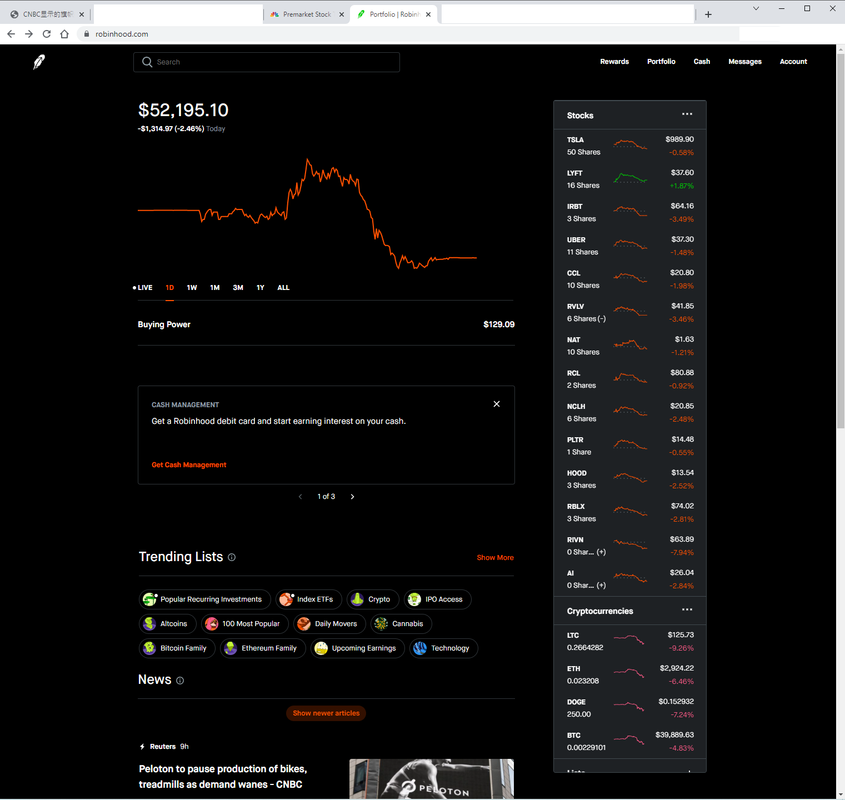Open Popular Recurring Investments list

pyautogui.click(x=205, y=599)
